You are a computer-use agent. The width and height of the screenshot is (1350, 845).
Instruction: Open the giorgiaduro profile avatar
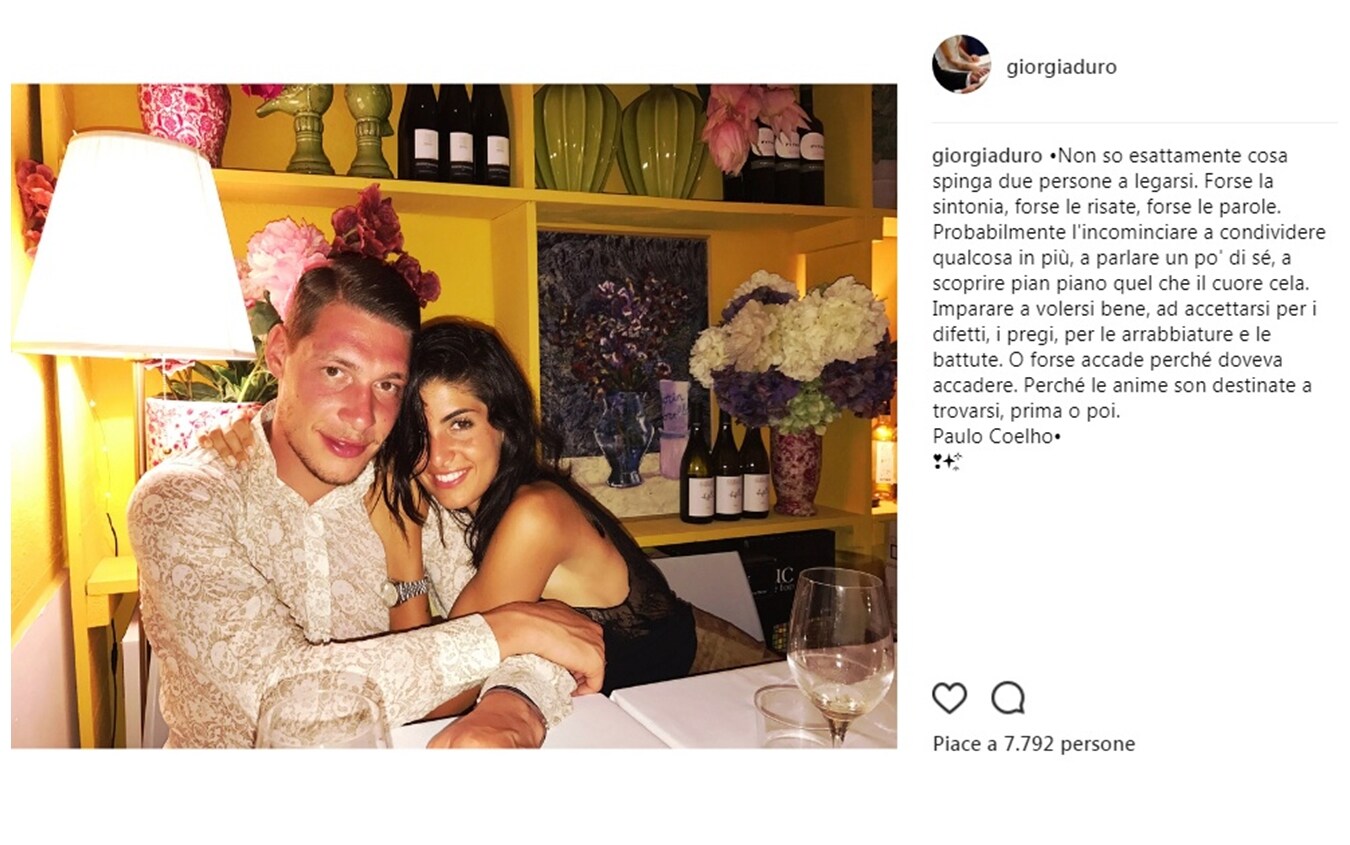click(x=961, y=65)
